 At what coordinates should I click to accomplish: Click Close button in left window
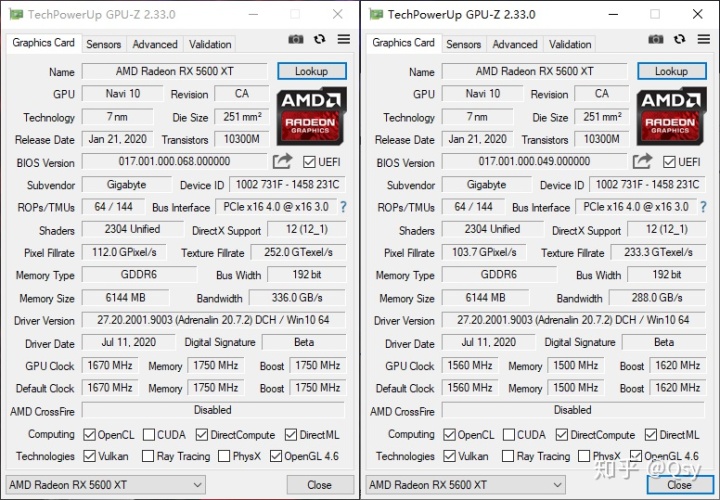[320, 485]
